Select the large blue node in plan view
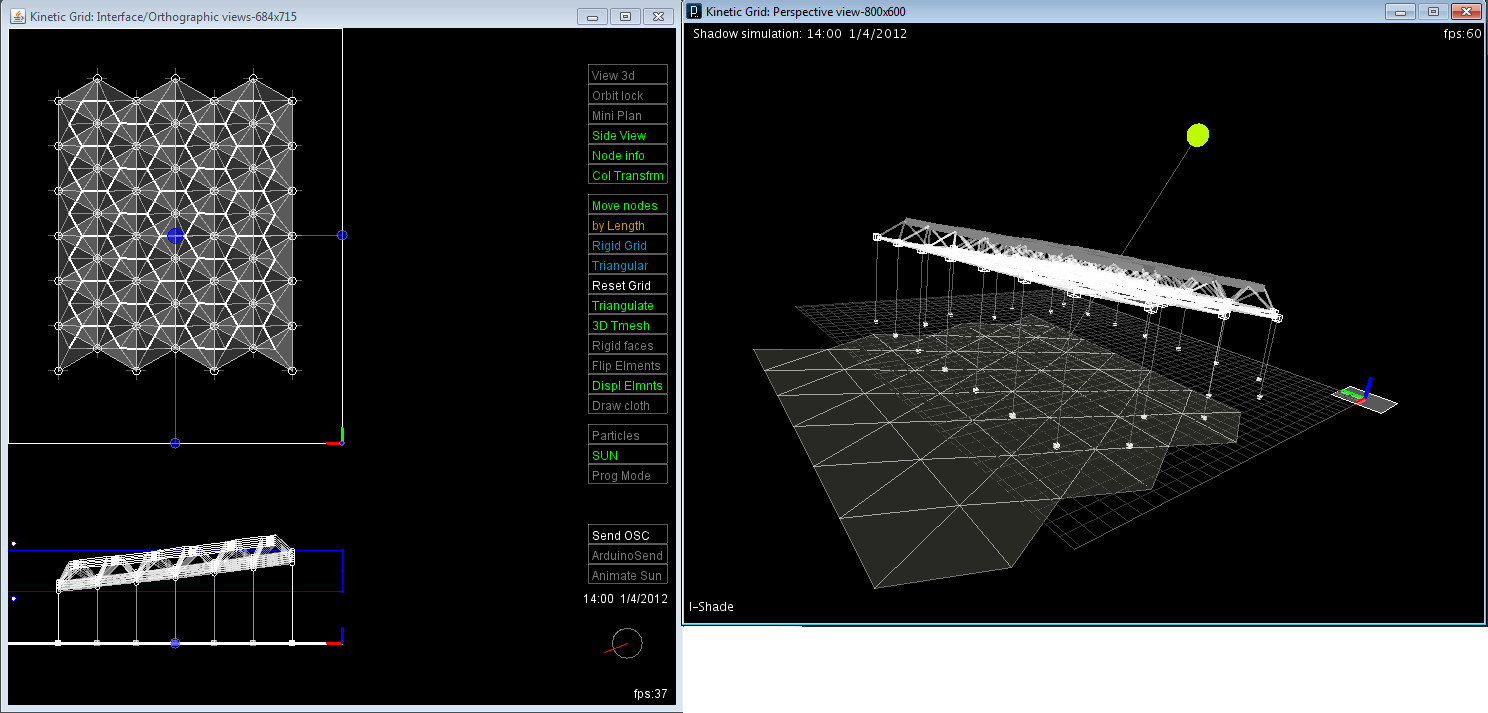The image size is (1488, 713). [175, 235]
